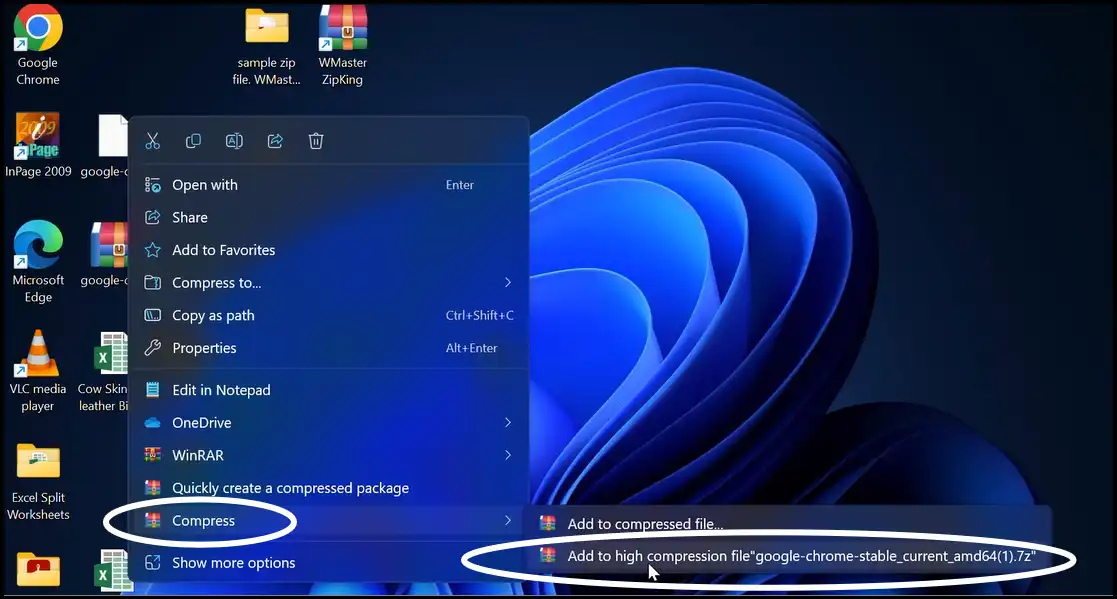Choose Open with from context menu
The width and height of the screenshot is (1117, 599).
tap(328, 184)
